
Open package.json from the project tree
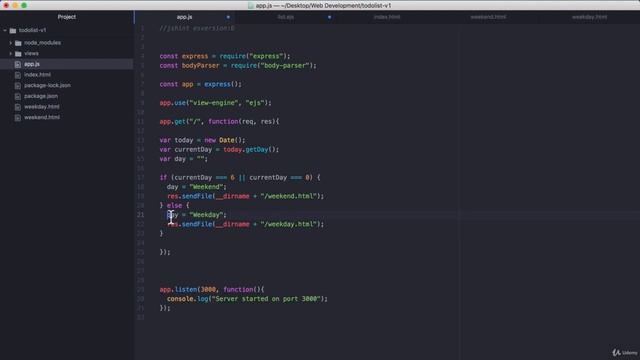[41, 96]
